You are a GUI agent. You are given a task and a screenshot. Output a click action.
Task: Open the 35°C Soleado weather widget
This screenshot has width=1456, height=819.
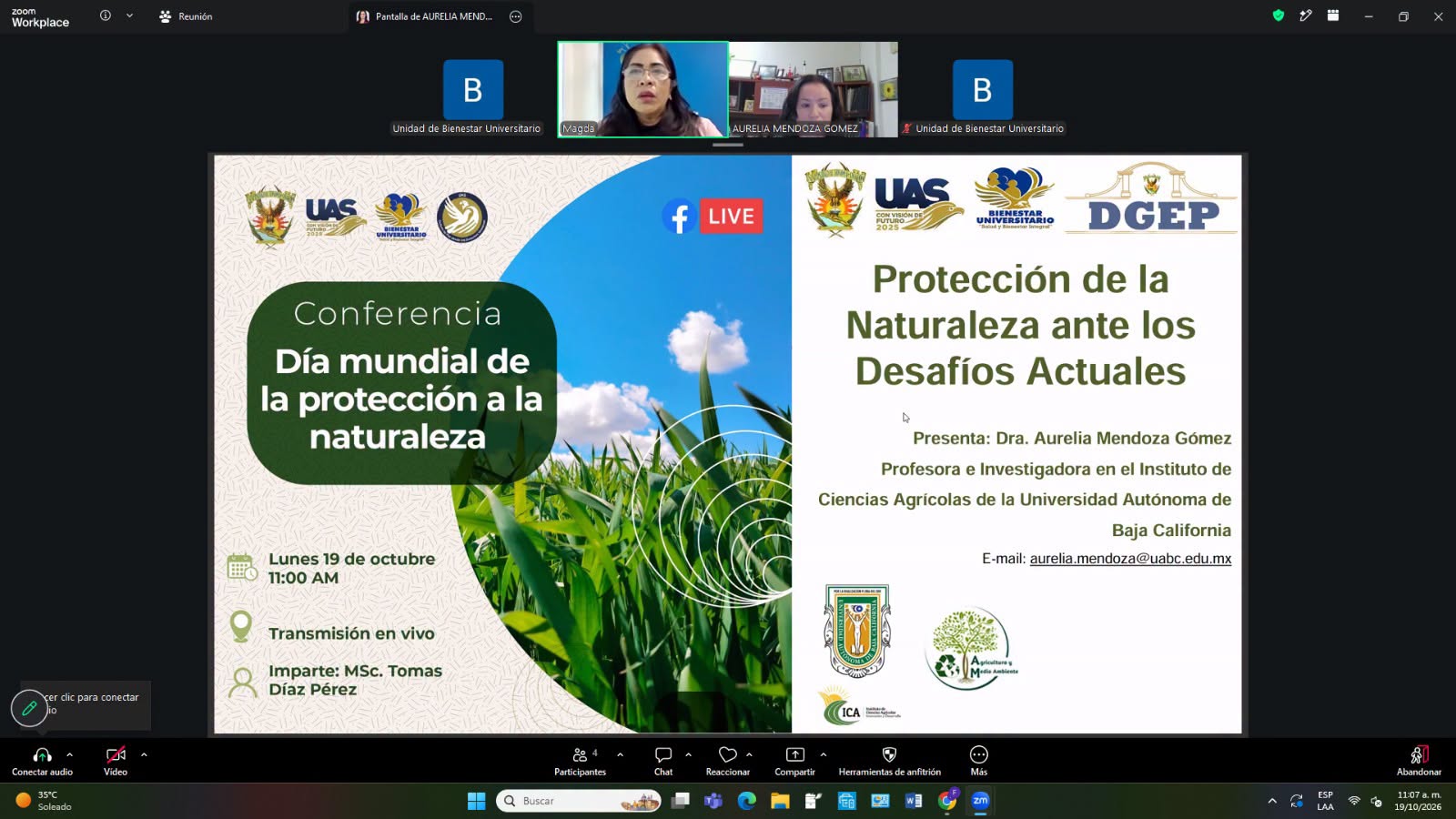coord(44,801)
